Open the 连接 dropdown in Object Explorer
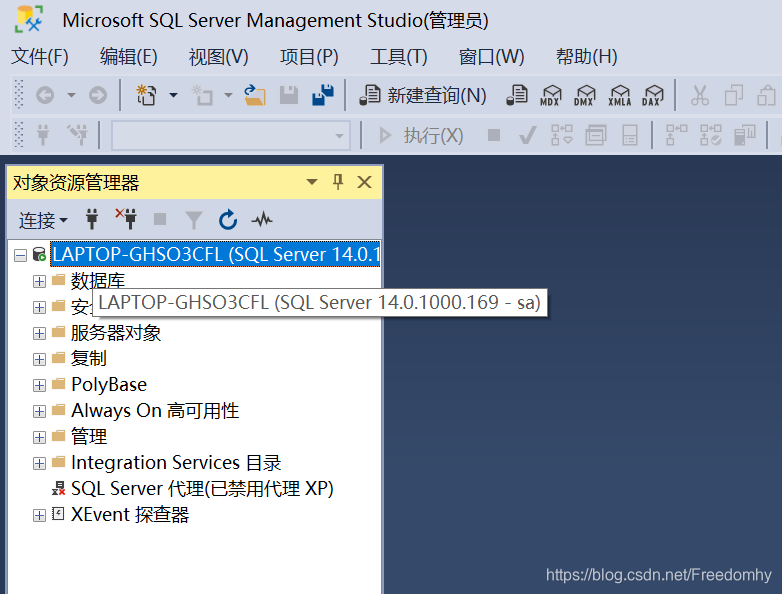This screenshot has height=594, width=782. [x=43, y=220]
